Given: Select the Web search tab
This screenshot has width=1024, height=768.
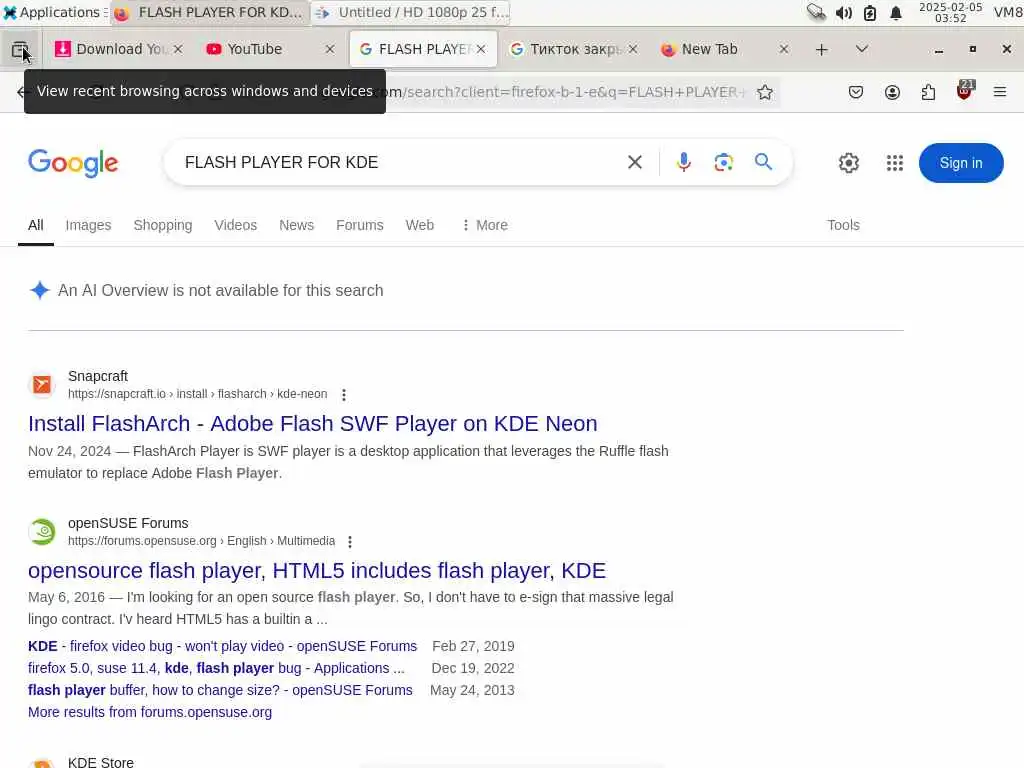Looking at the screenshot, I should tap(419, 225).
